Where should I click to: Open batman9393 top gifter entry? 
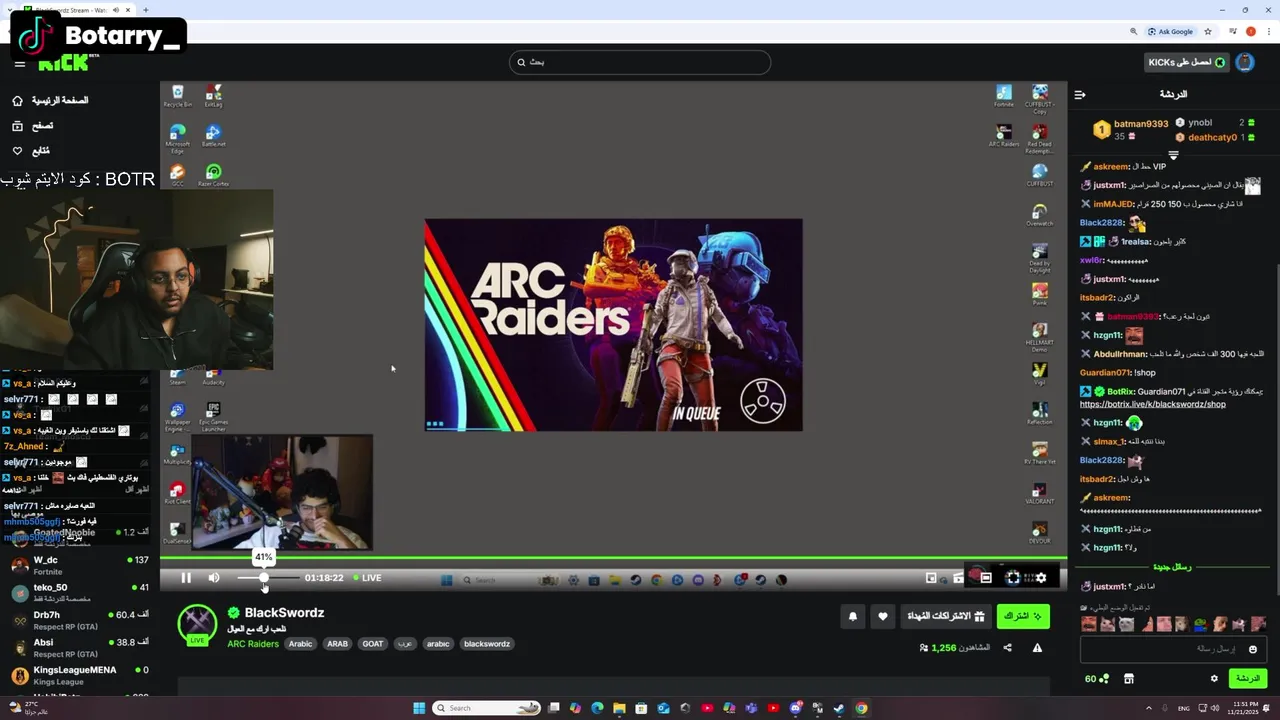click(1130, 130)
